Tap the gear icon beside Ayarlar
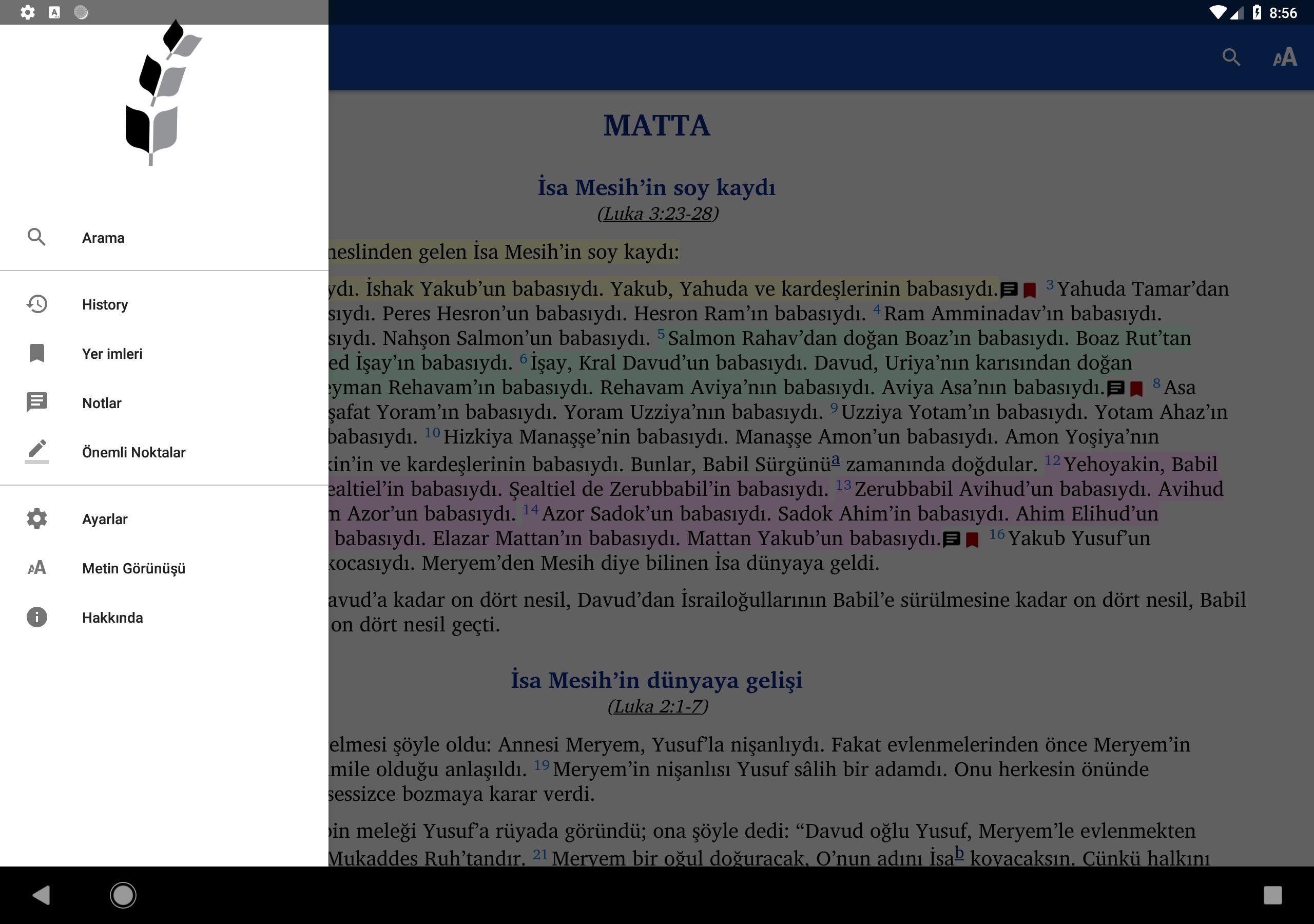Viewport: 1314px width, 924px height. pos(36,518)
